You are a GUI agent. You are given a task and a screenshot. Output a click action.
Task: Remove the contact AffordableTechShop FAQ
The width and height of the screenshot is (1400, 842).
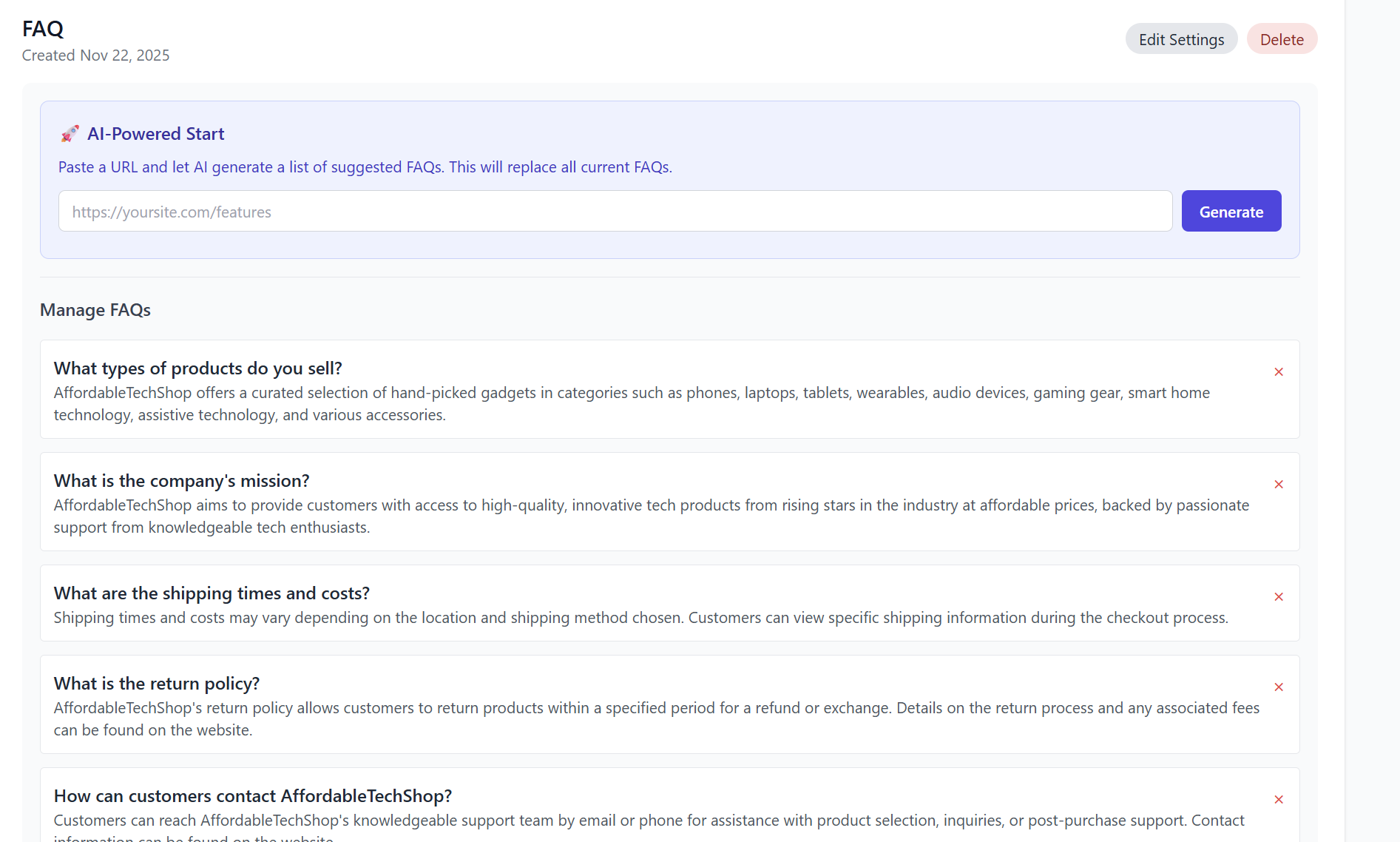pyautogui.click(x=1279, y=799)
